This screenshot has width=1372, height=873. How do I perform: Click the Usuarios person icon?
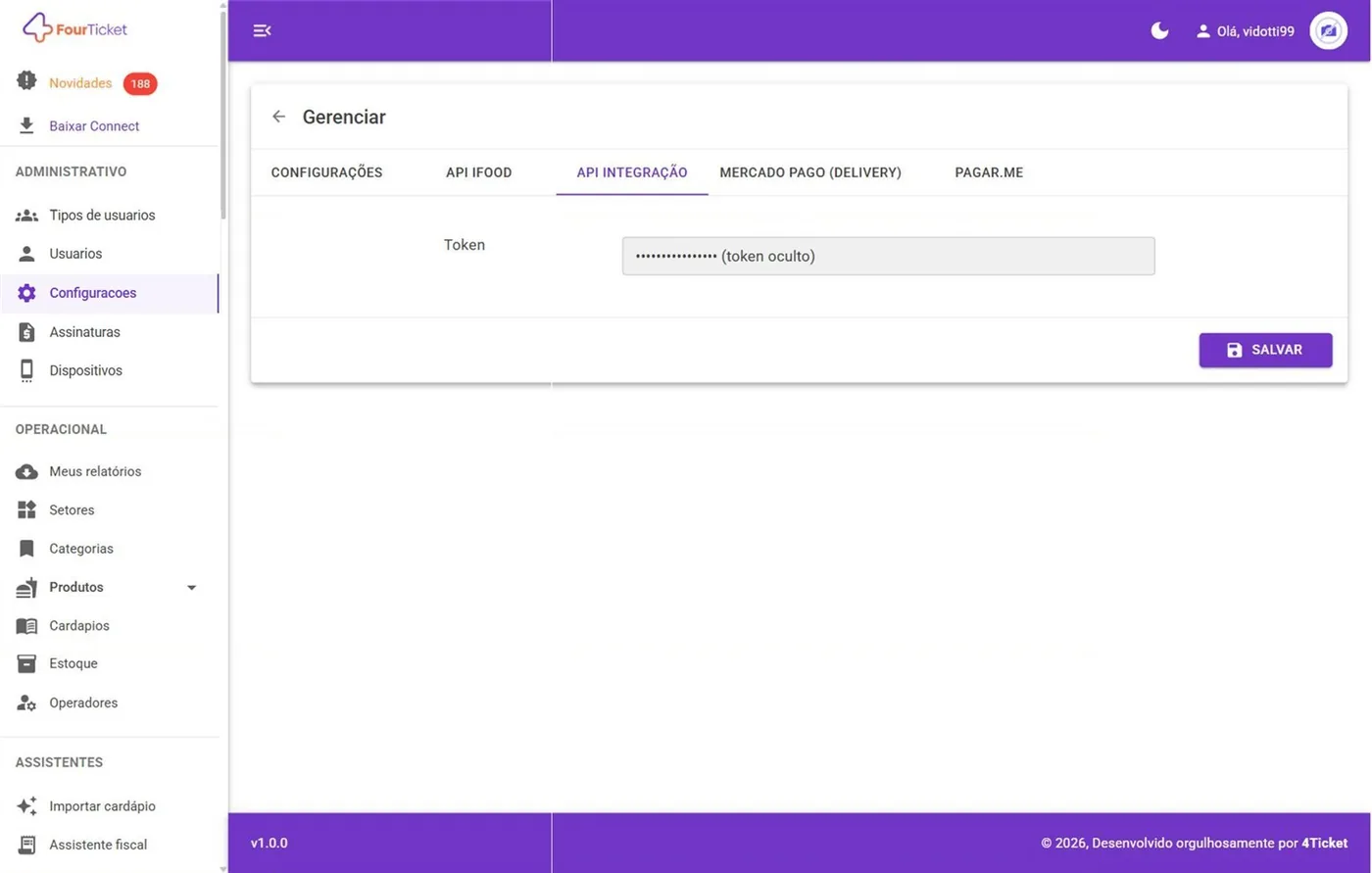26,254
